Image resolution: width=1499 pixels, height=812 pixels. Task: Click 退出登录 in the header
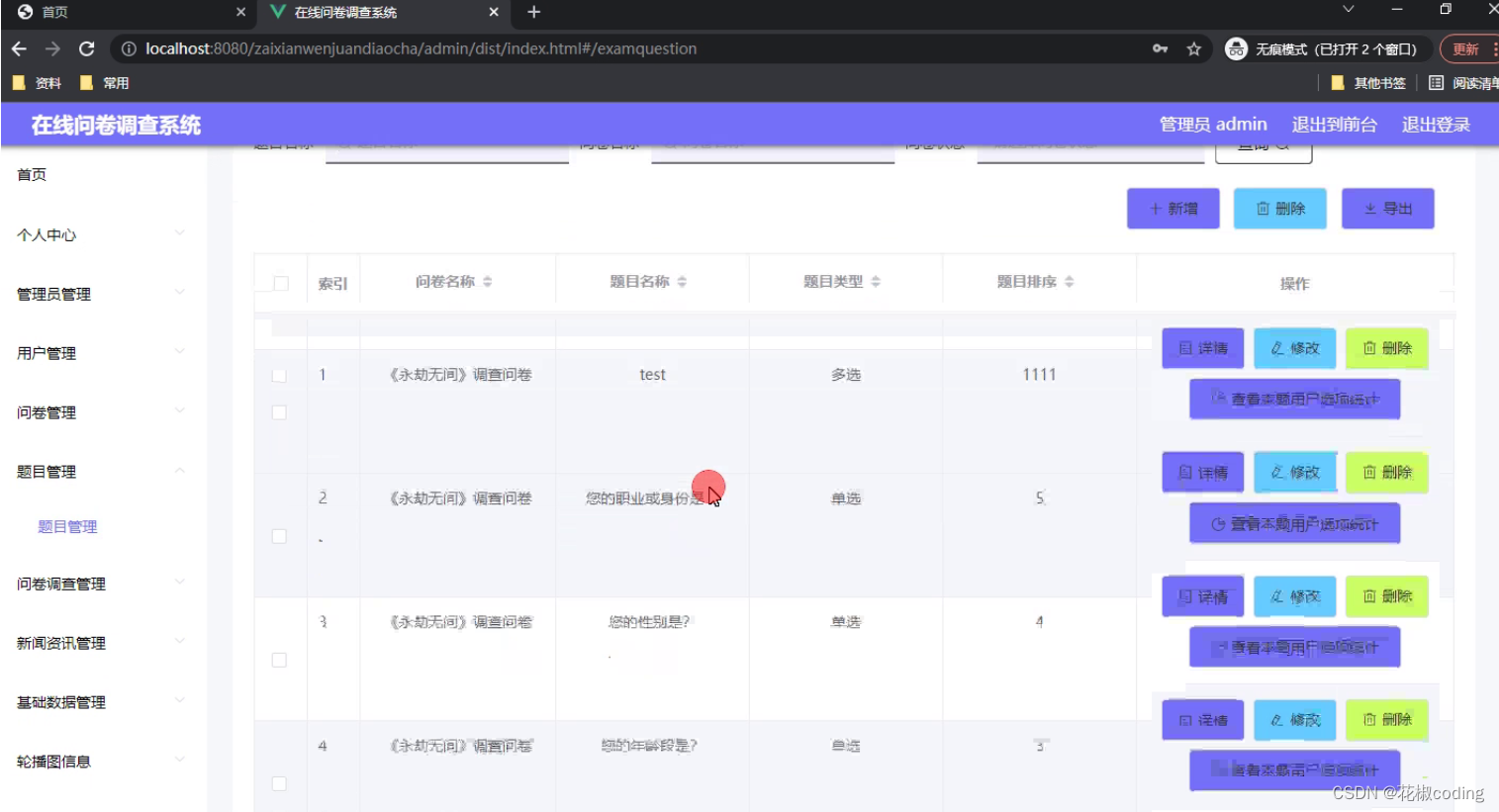(x=1436, y=125)
